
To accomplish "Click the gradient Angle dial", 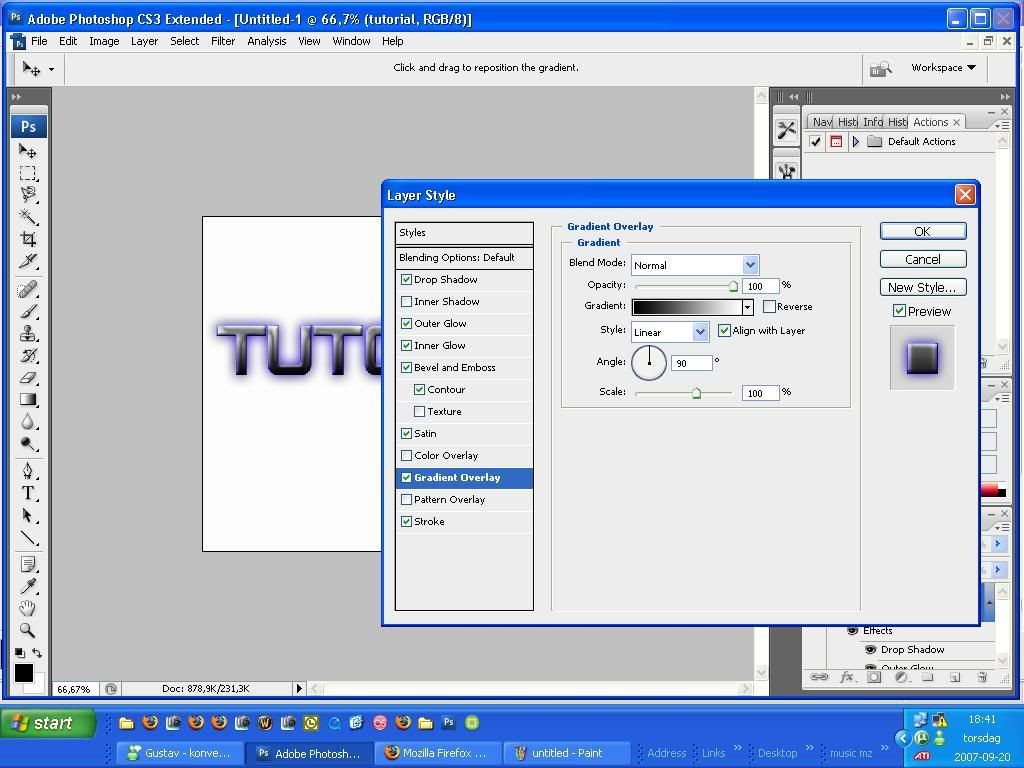I will coord(648,363).
